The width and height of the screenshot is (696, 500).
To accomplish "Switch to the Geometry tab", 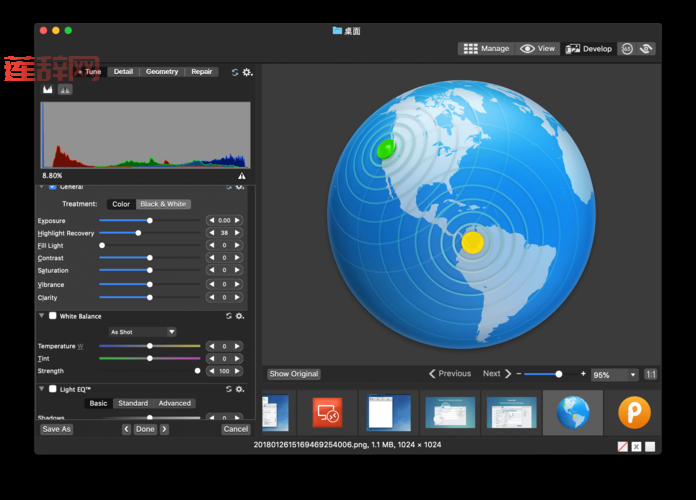I will (162, 72).
